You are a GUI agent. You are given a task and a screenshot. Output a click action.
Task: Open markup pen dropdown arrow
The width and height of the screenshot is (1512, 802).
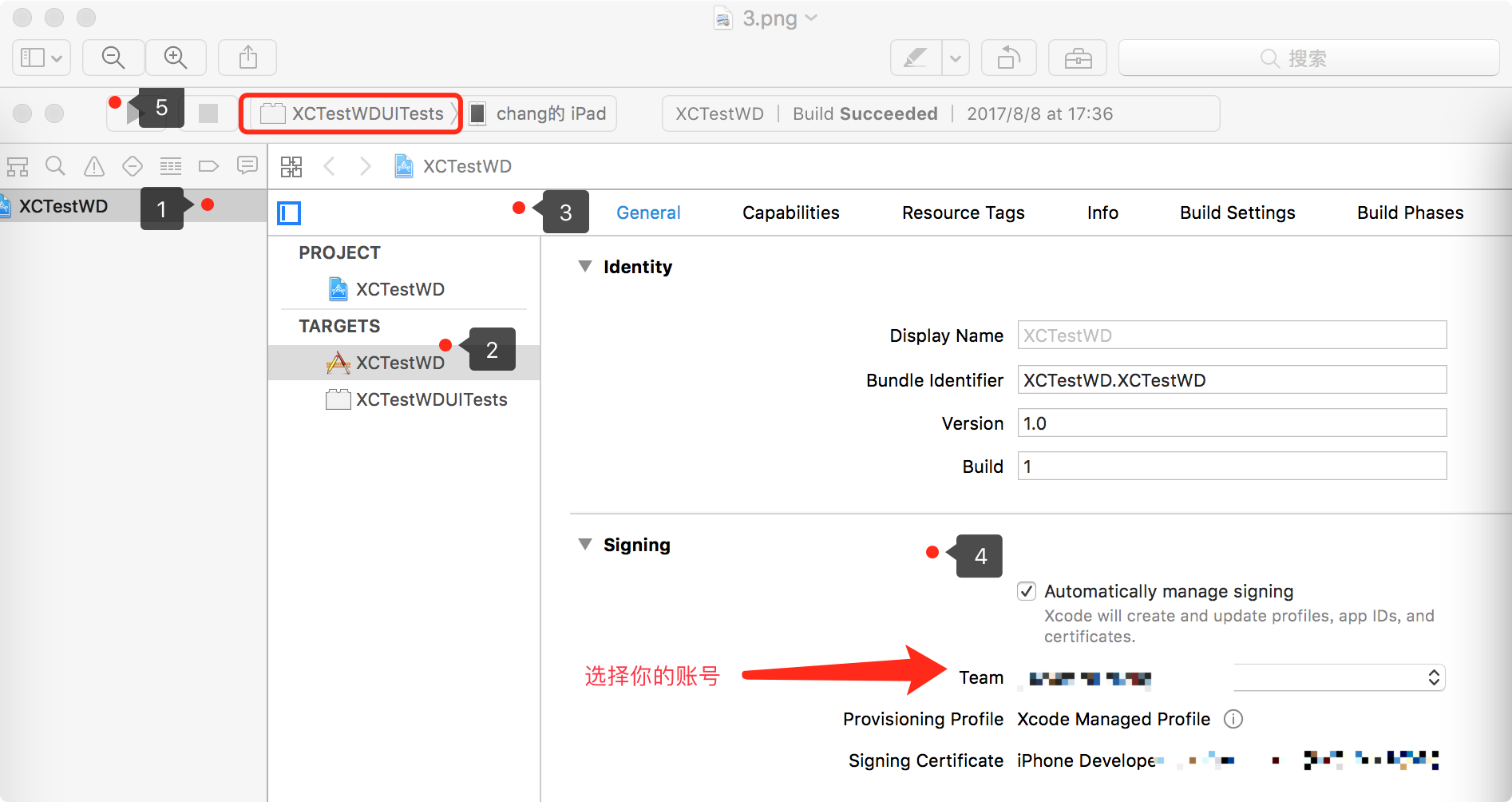pos(956,58)
